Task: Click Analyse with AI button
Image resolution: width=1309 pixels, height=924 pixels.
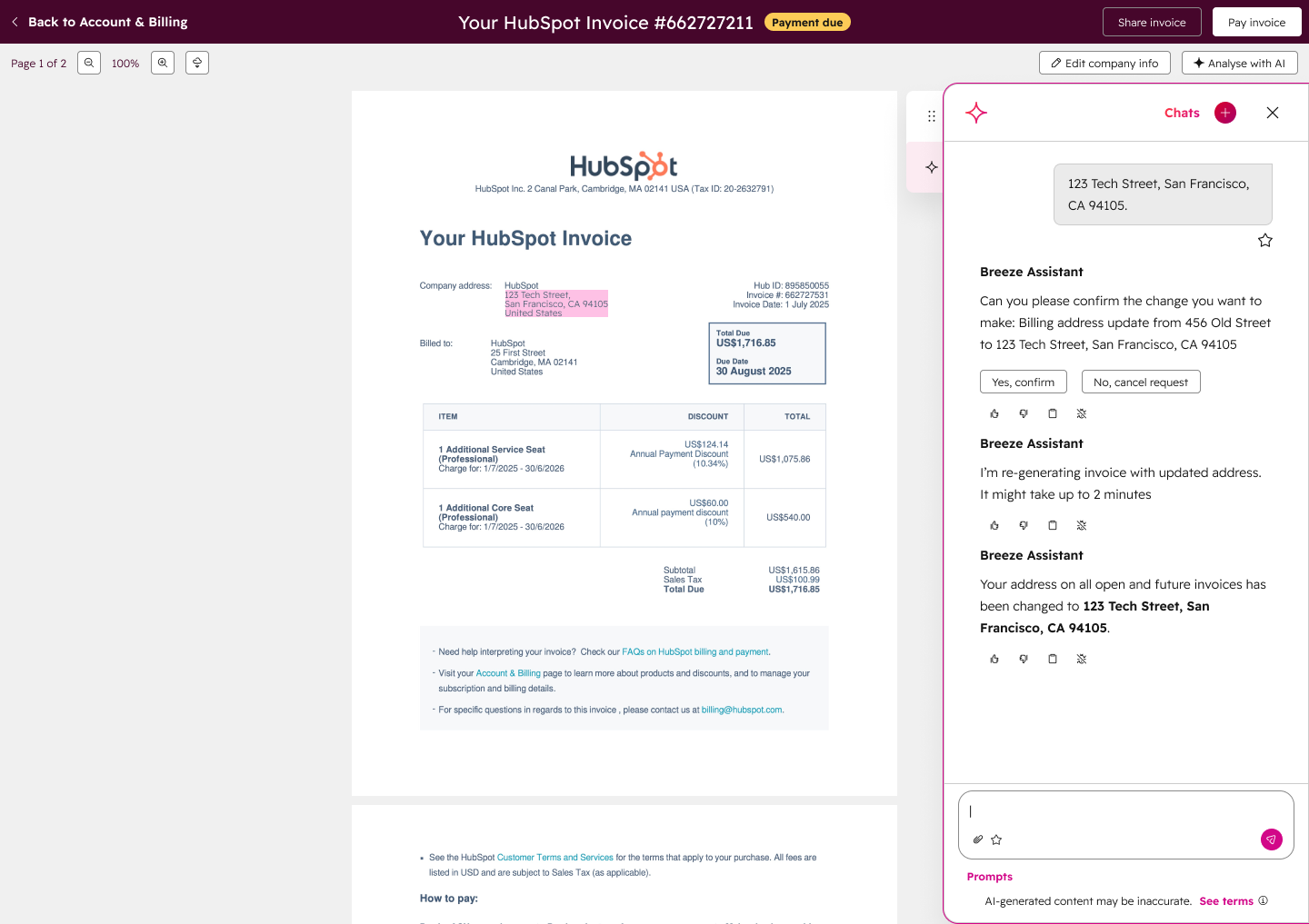Action: point(1239,63)
